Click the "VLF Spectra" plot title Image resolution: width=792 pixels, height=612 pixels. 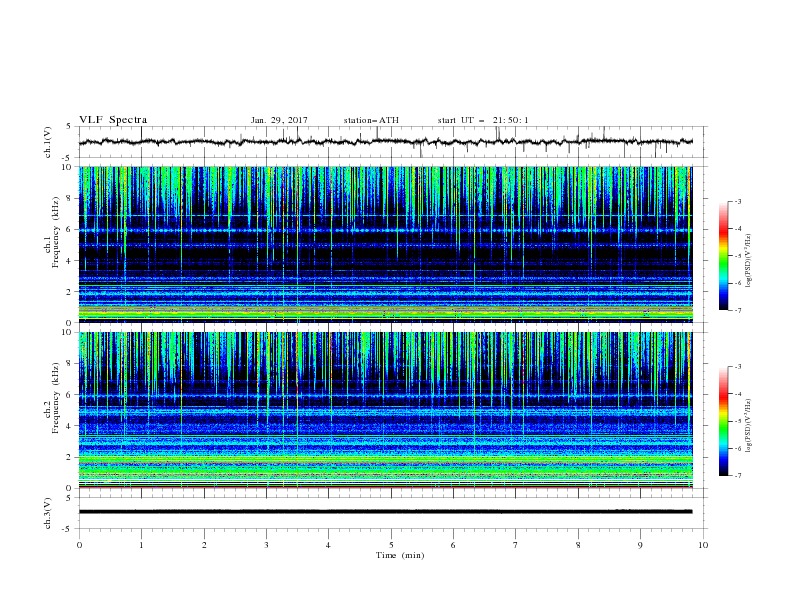[x=113, y=120]
